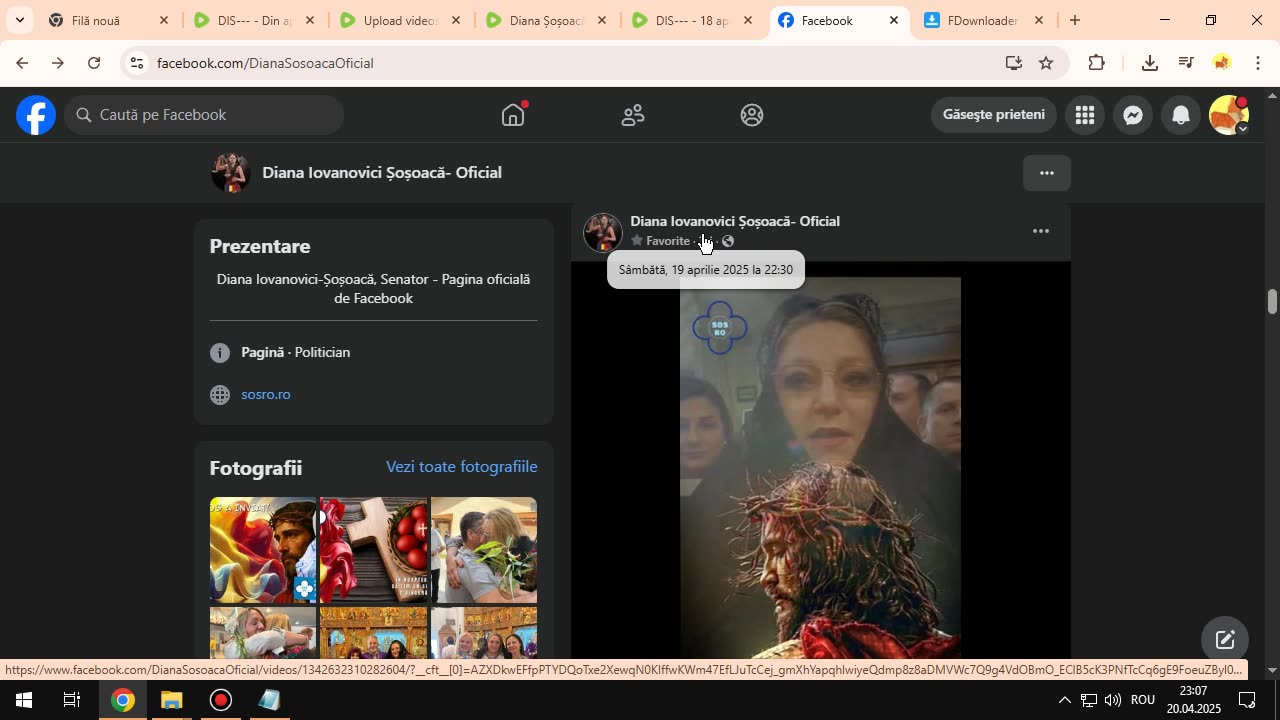Open the account profile avatar menu
This screenshot has width=1280, height=720.
(1229, 115)
